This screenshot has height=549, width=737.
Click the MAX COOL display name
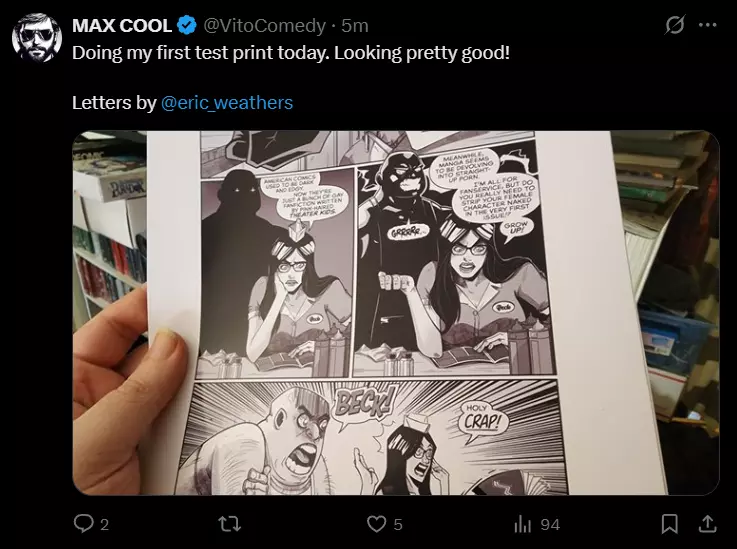(x=122, y=25)
